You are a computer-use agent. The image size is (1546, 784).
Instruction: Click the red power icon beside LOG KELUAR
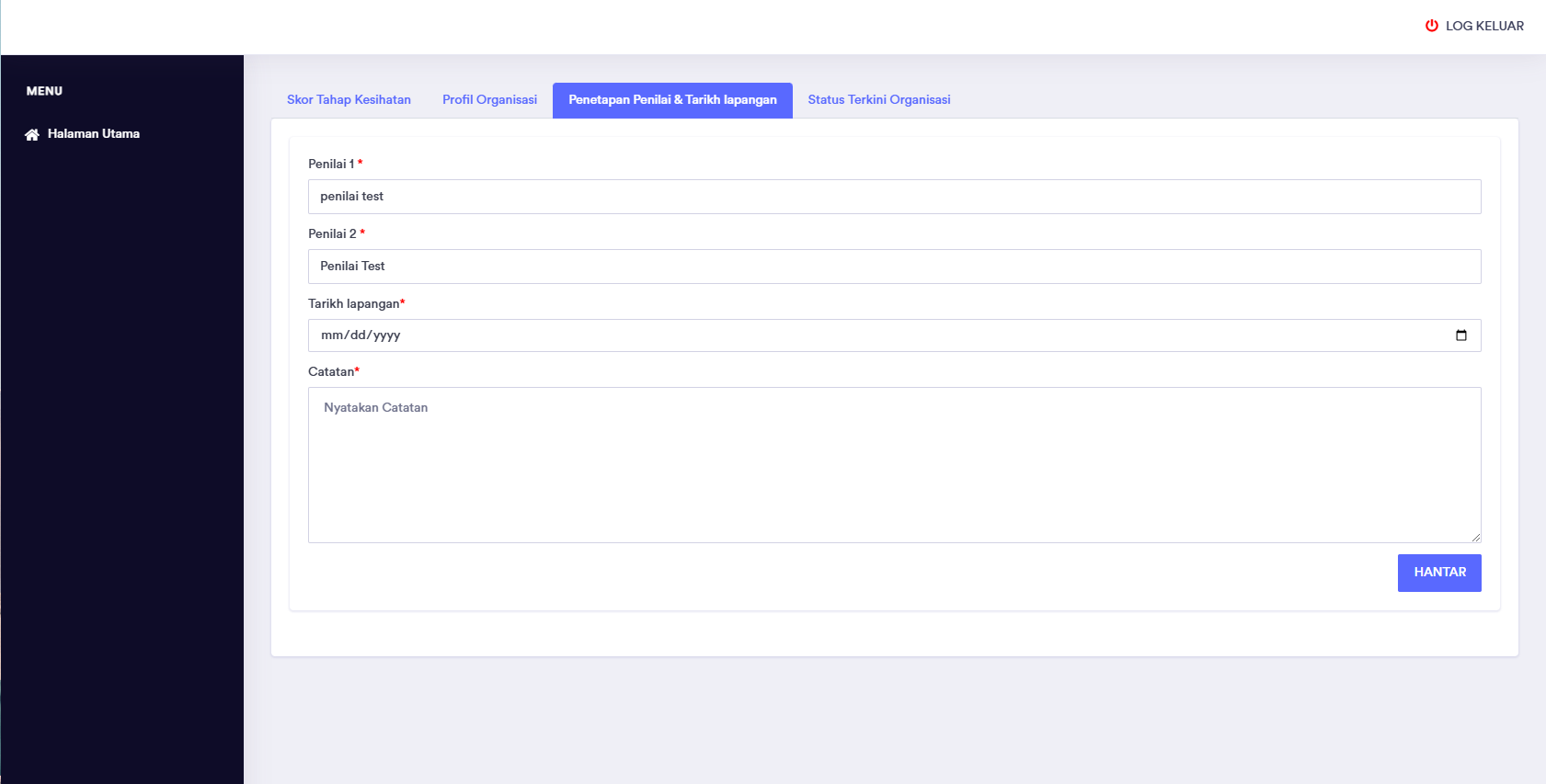click(x=1431, y=26)
